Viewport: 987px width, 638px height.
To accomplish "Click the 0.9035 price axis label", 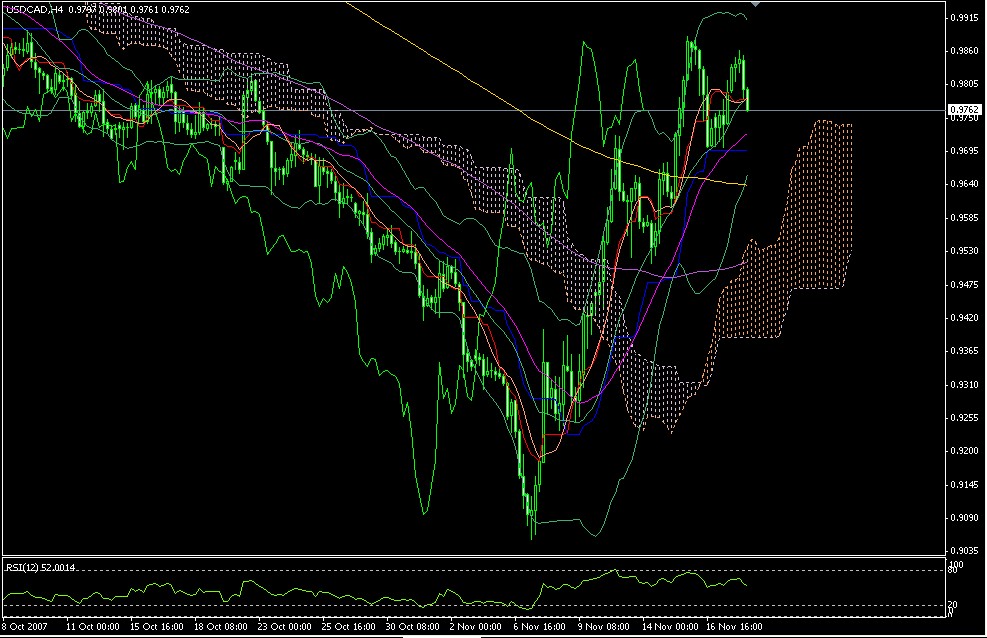I will [x=966, y=551].
